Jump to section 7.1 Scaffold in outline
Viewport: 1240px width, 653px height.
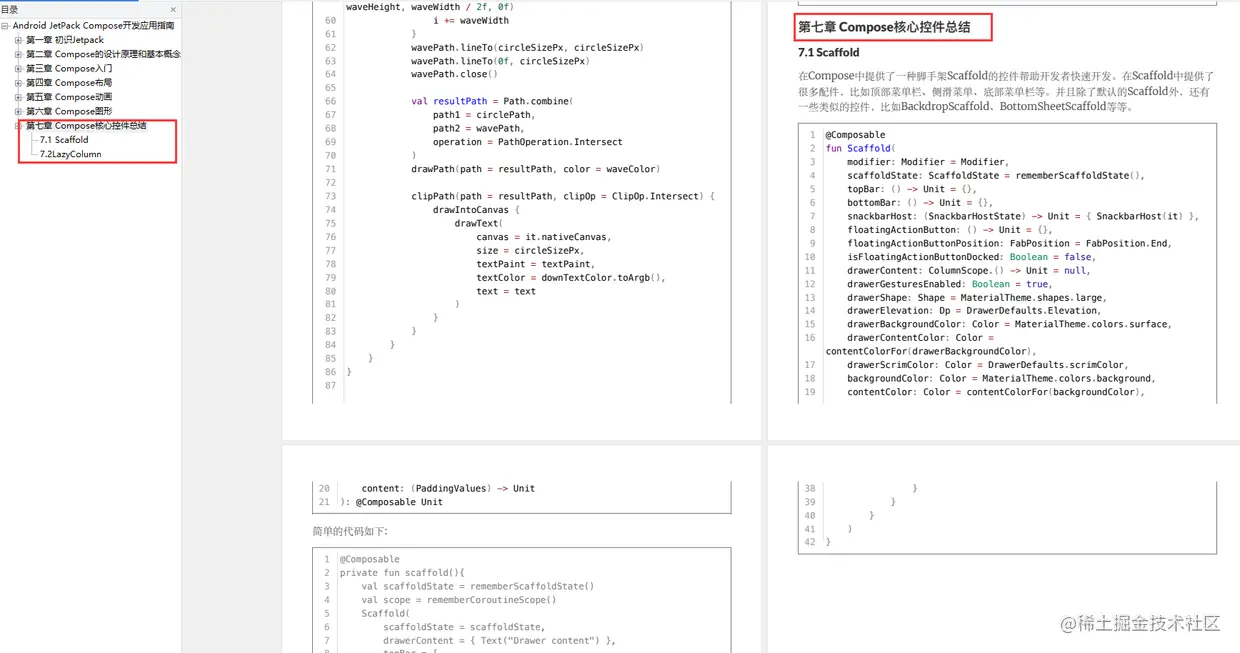tap(64, 140)
